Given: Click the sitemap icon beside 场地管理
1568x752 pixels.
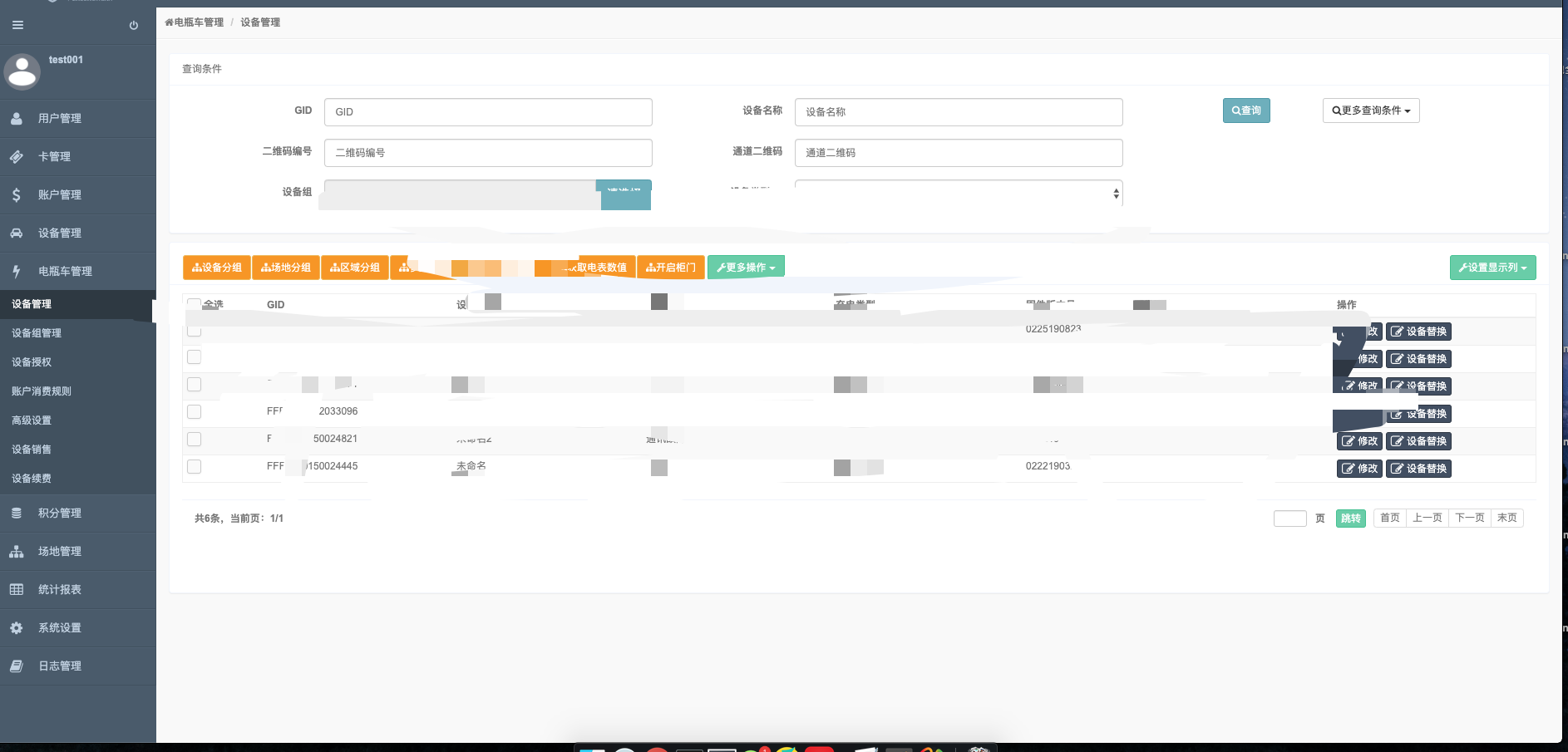Looking at the screenshot, I should (17, 552).
